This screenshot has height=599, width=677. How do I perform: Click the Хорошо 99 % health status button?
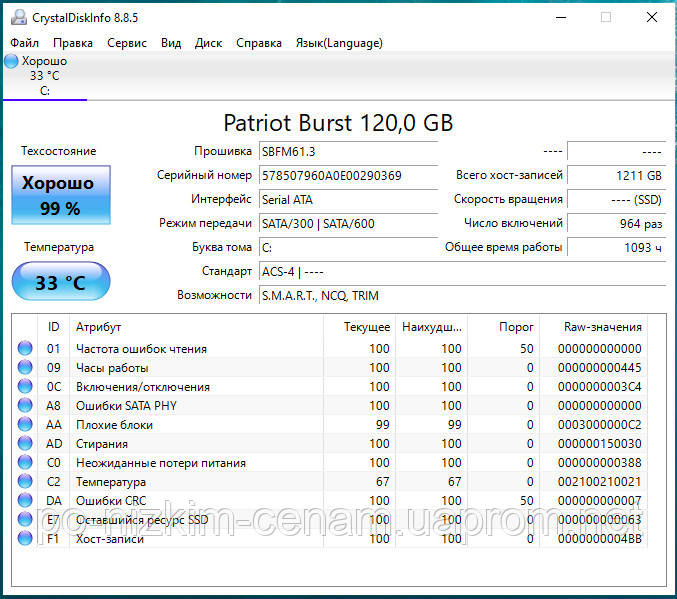(61, 195)
